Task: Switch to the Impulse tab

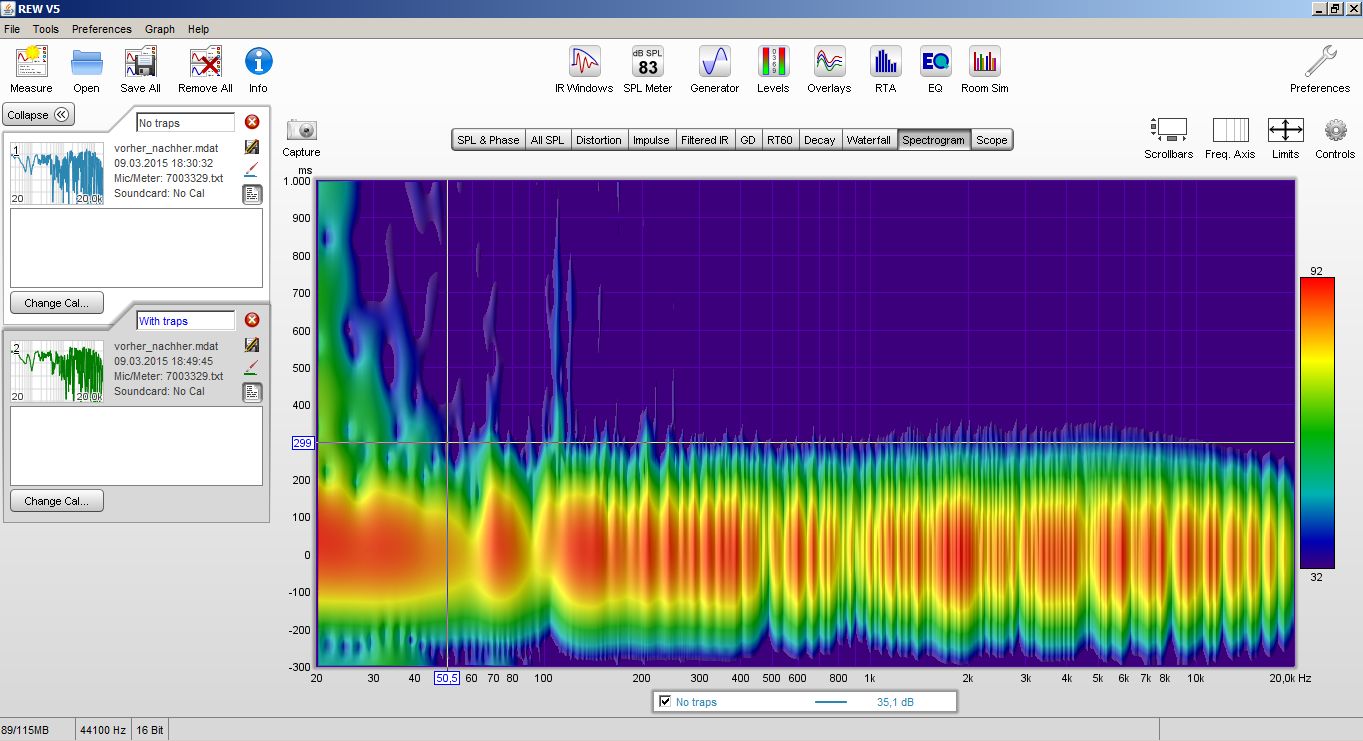Action: point(651,140)
